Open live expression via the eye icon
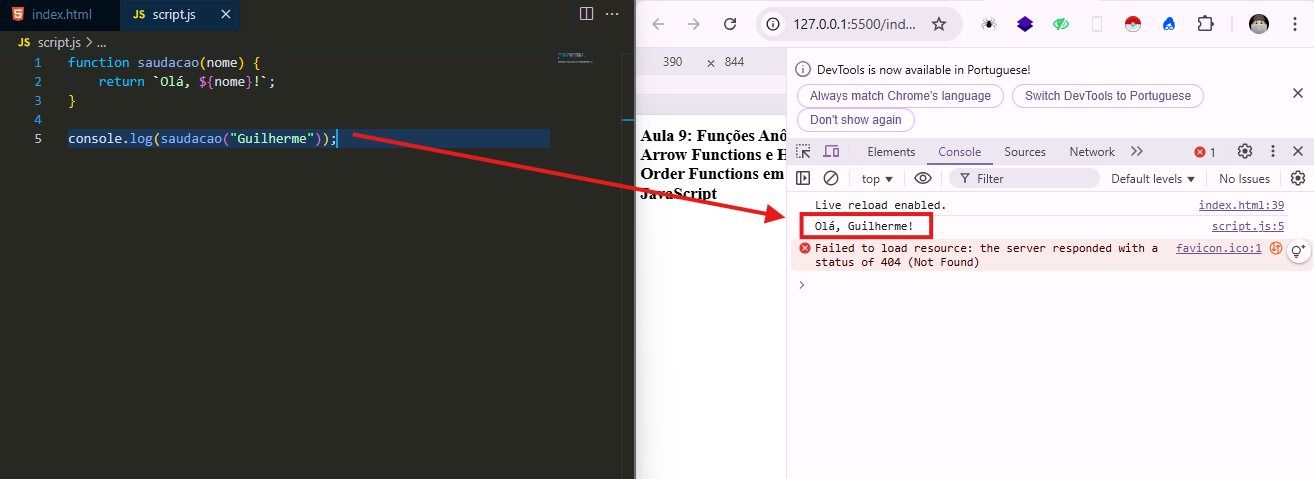 click(x=923, y=179)
